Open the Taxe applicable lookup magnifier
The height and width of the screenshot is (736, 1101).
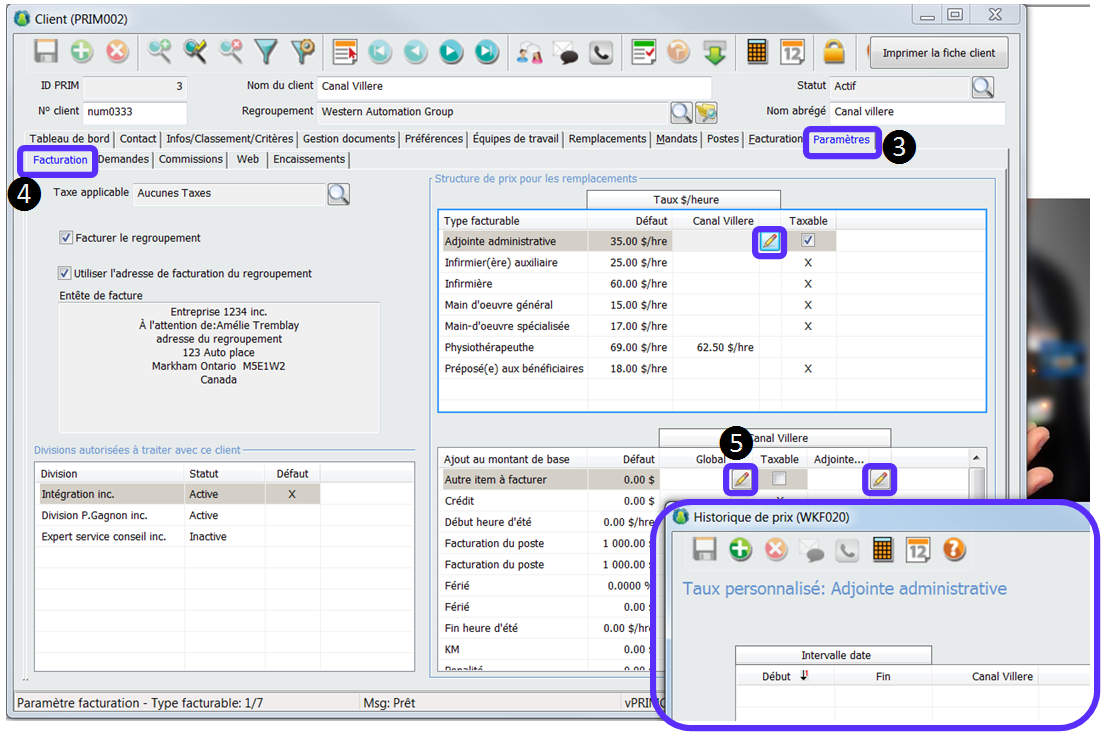point(339,193)
